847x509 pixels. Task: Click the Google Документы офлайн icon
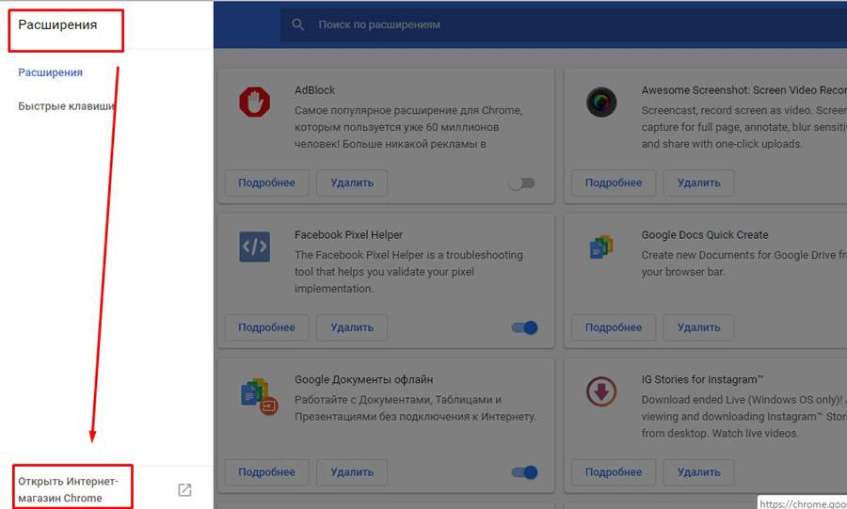259,396
